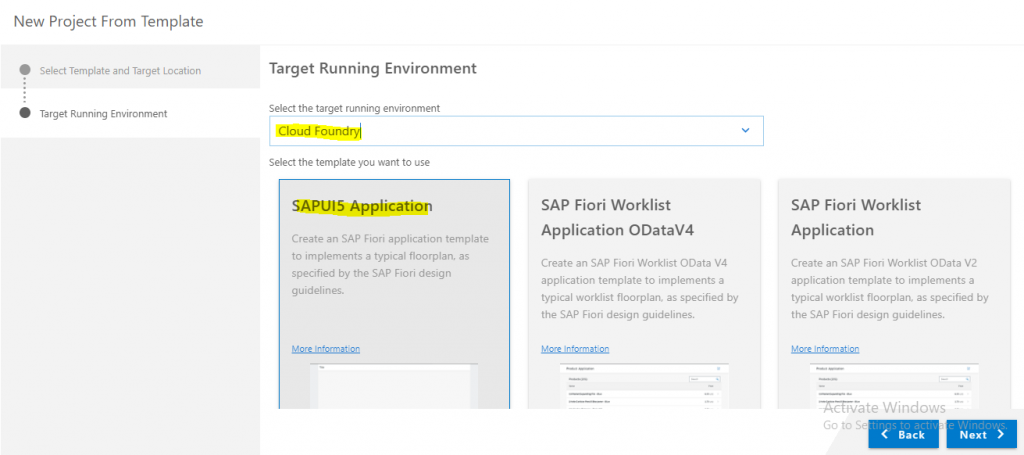Click the Target Running Environment heading
The image size is (1024, 455).
(x=373, y=68)
